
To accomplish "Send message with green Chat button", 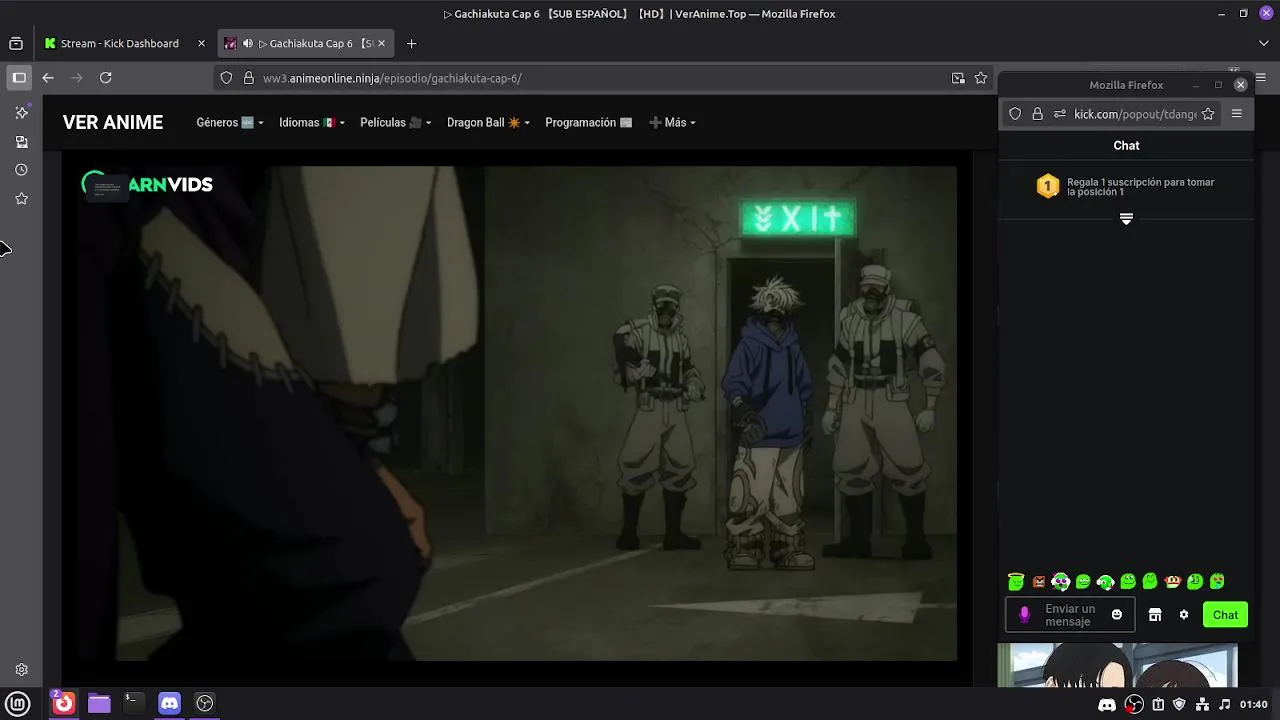I will [1225, 615].
